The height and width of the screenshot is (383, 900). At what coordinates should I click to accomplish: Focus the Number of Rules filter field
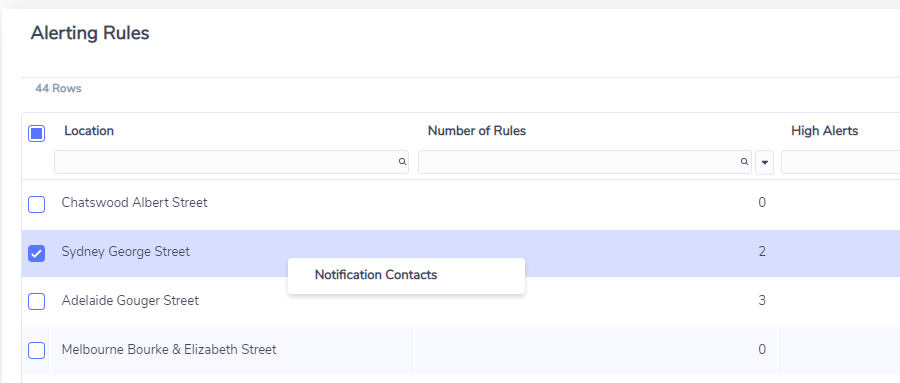[x=584, y=162]
